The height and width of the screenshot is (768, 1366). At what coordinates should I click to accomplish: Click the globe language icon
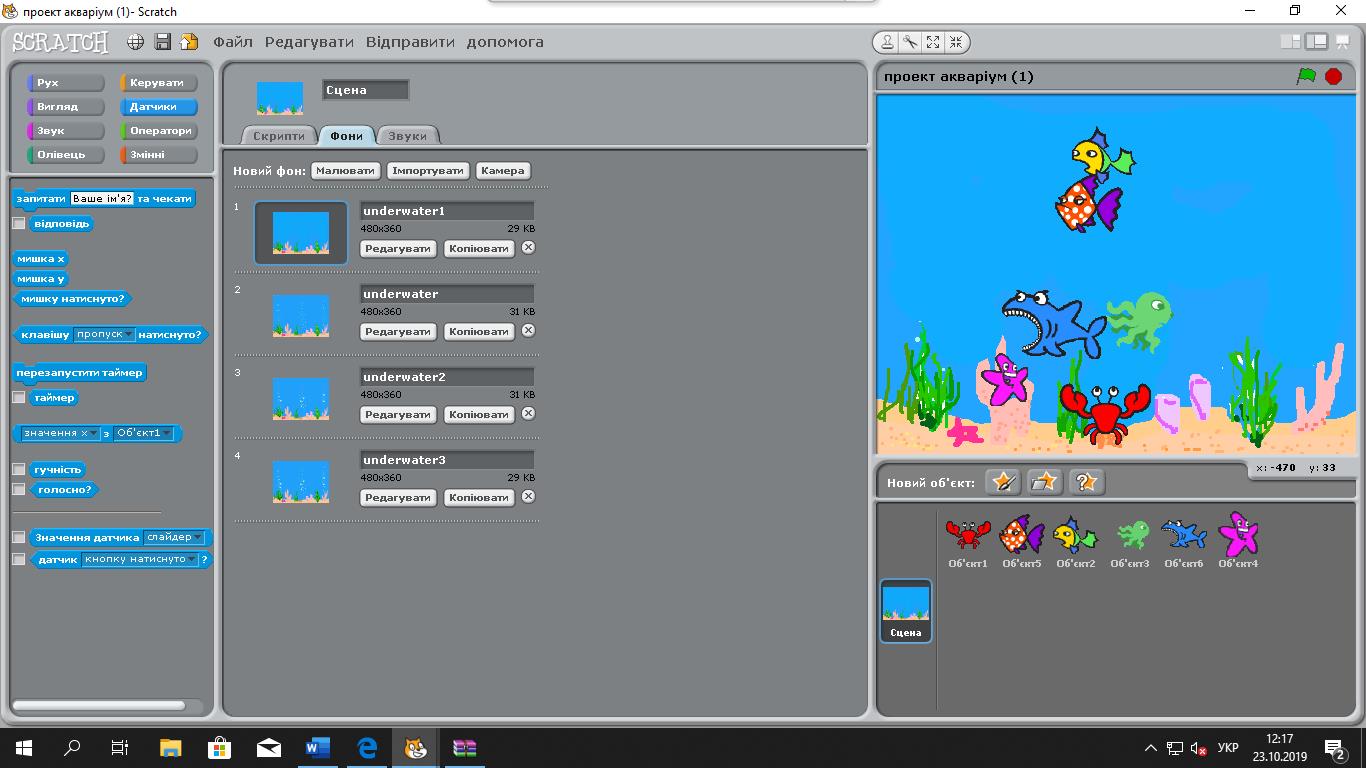click(136, 42)
